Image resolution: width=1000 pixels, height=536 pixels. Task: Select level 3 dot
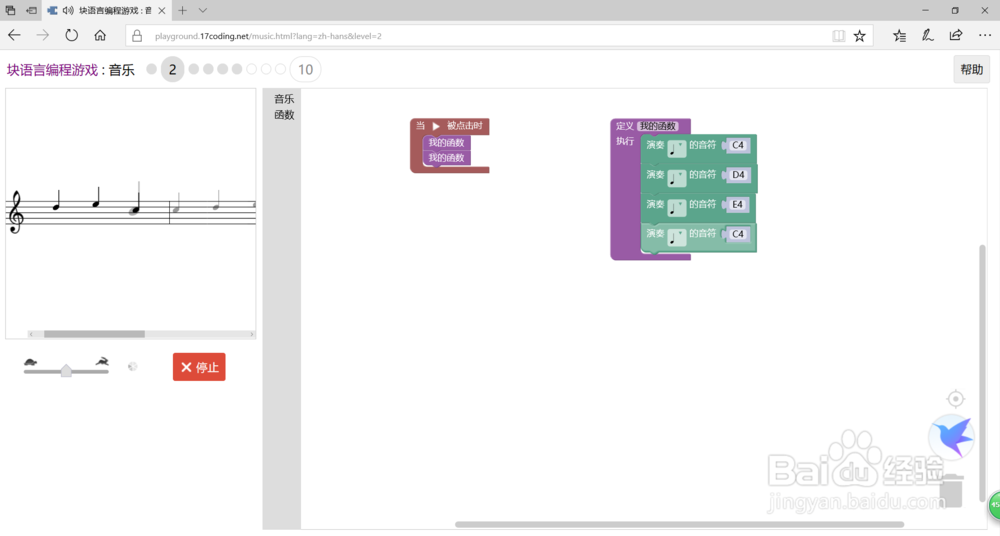194,69
